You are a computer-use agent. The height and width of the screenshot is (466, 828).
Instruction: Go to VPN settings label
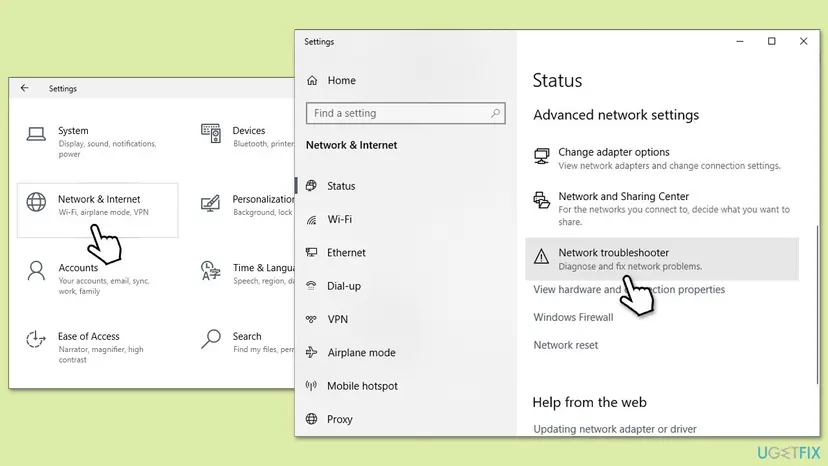(x=337, y=319)
